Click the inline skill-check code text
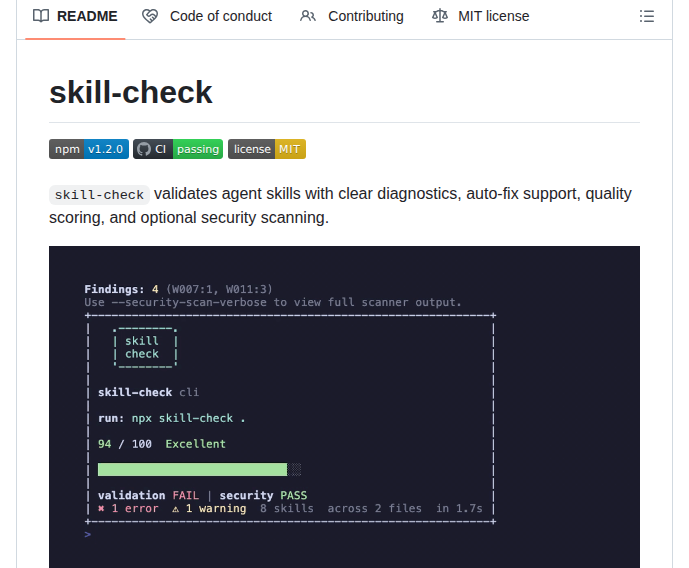689x568 pixels. 99,195
